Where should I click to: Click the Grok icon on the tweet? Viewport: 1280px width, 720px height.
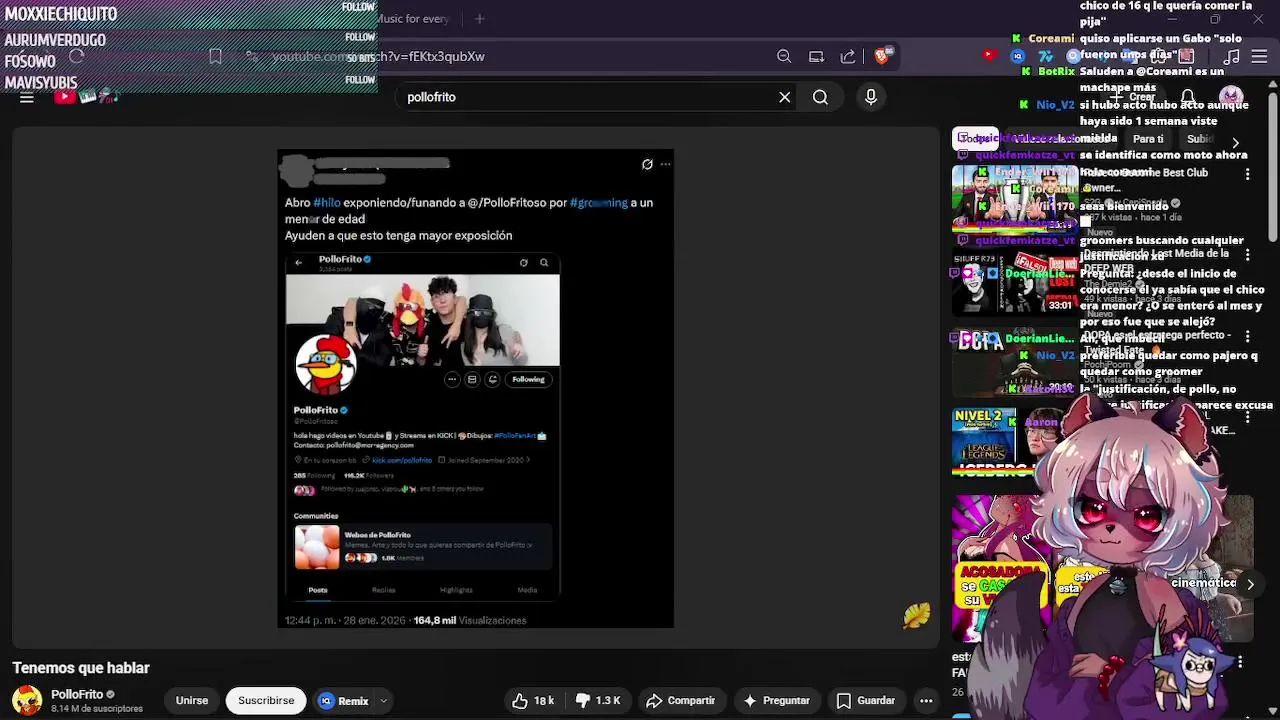pos(647,164)
